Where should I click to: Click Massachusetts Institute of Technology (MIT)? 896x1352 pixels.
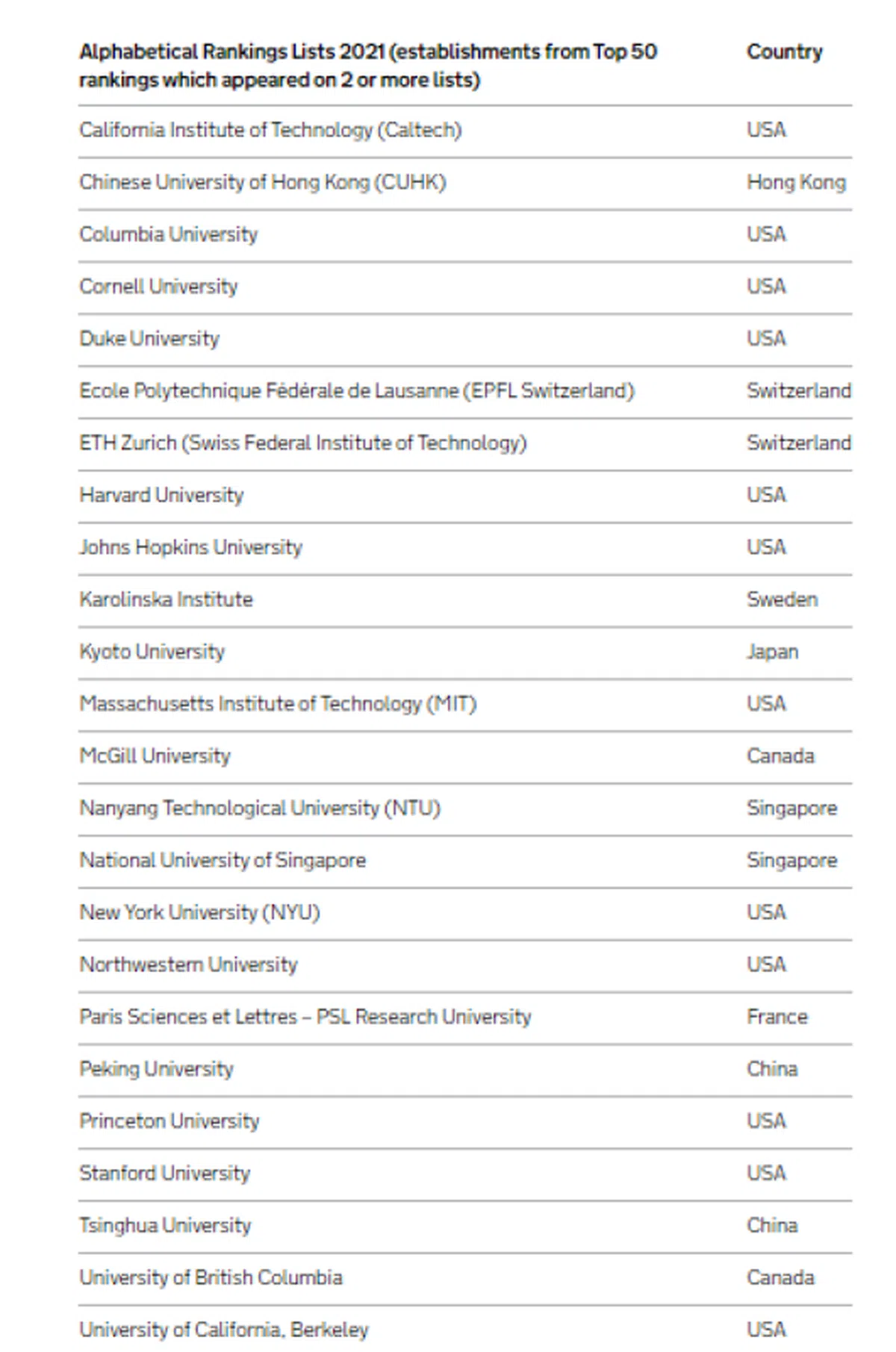(x=278, y=704)
